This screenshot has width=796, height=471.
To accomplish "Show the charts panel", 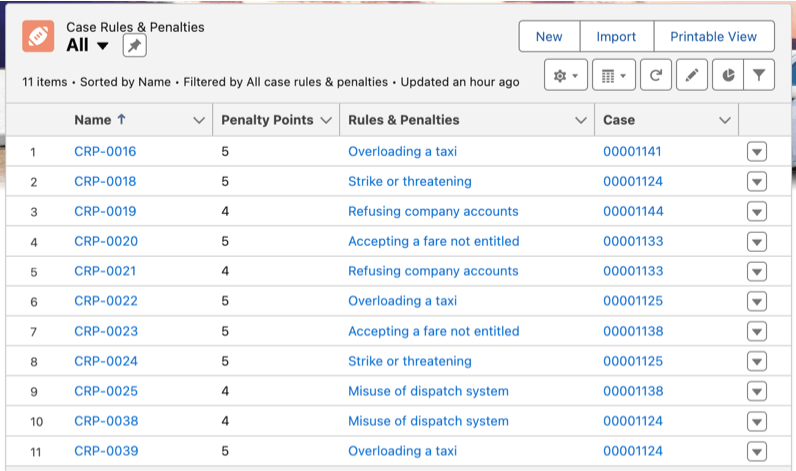I will point(727,75).
